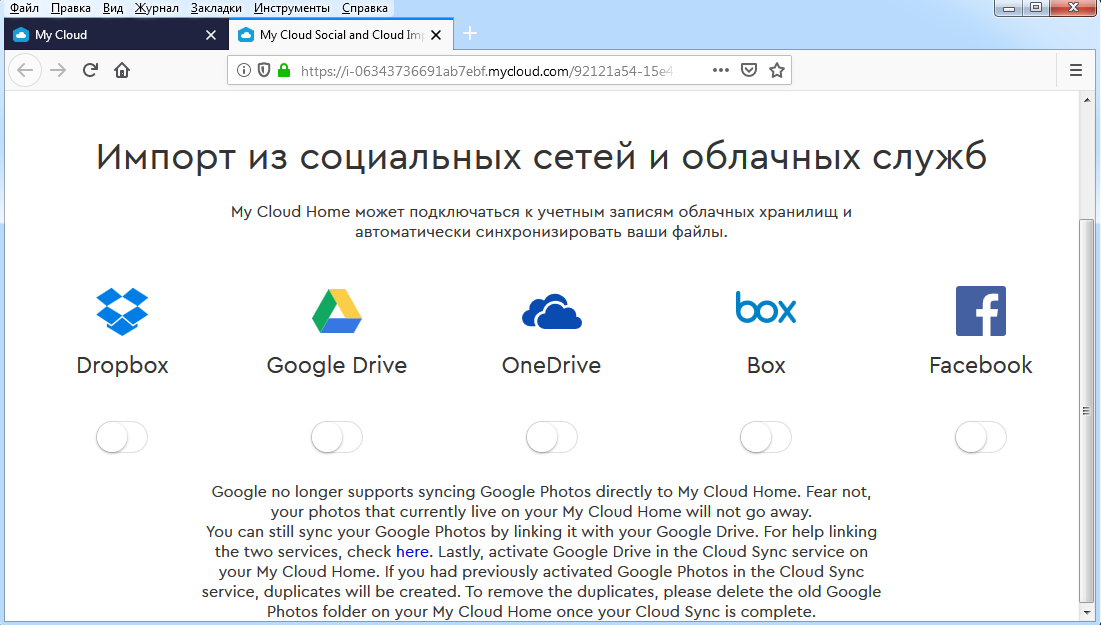Switch to the My Cloud tab
Screen dimensions: 1101x625
(x=110, y=35)
